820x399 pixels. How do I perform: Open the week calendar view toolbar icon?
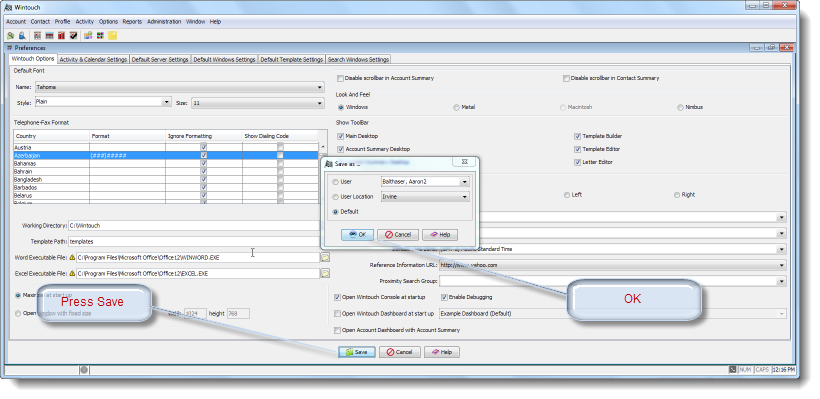(50, 36)
